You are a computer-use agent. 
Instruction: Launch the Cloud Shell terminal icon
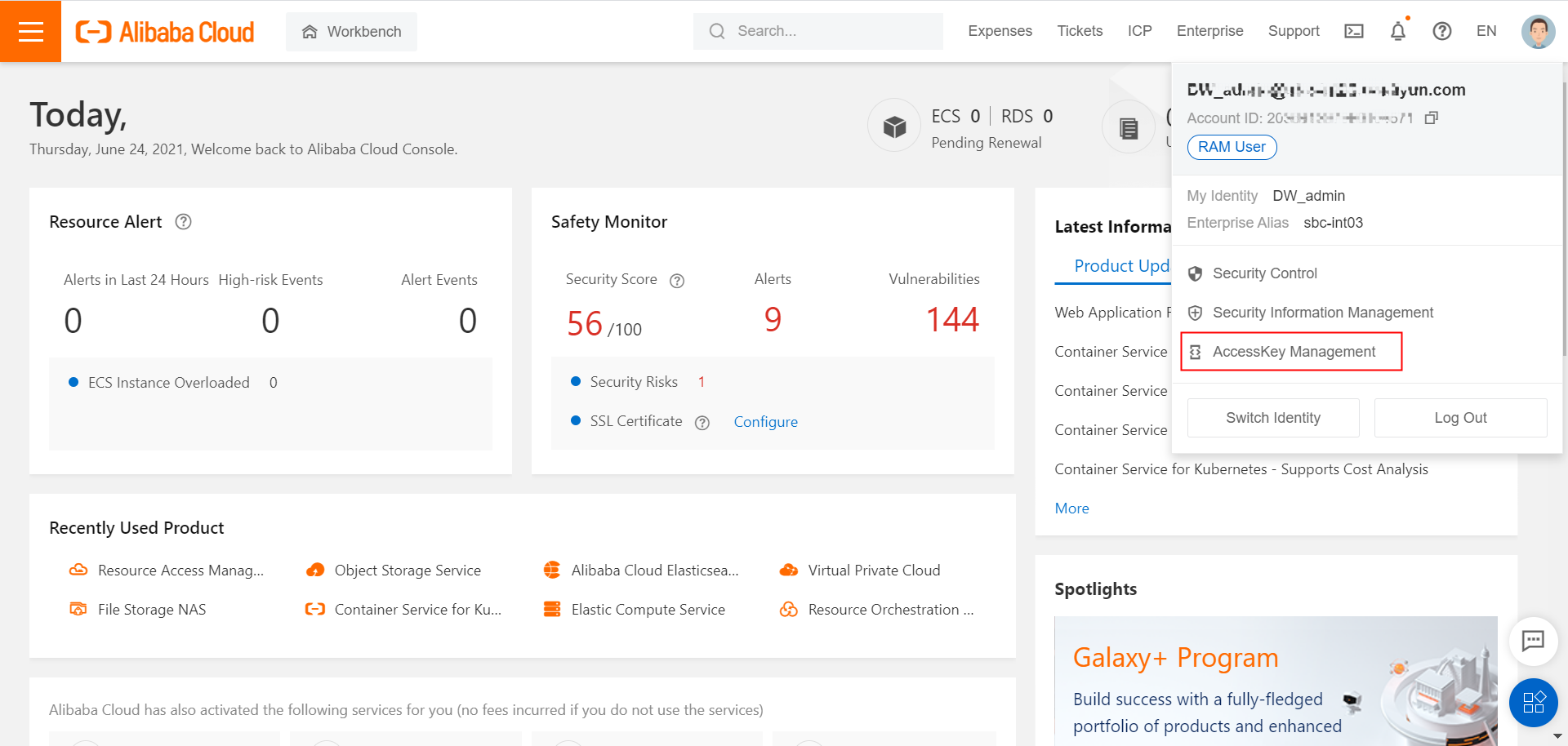1354,31
